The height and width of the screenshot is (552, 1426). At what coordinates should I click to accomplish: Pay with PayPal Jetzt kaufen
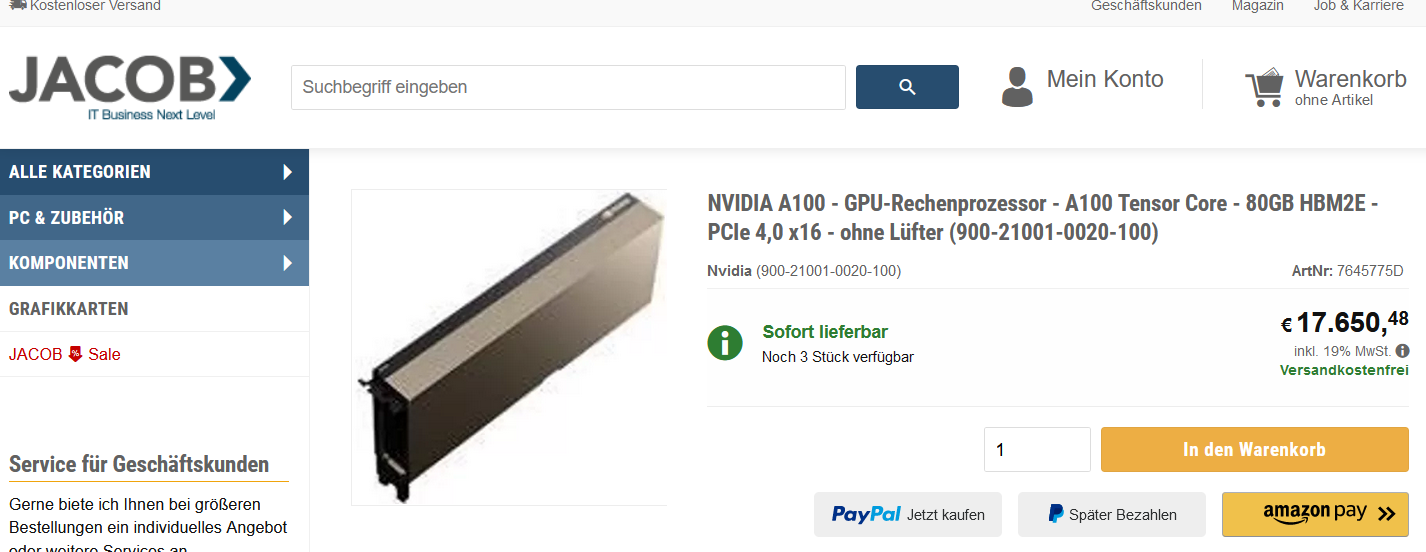[908, 514]
